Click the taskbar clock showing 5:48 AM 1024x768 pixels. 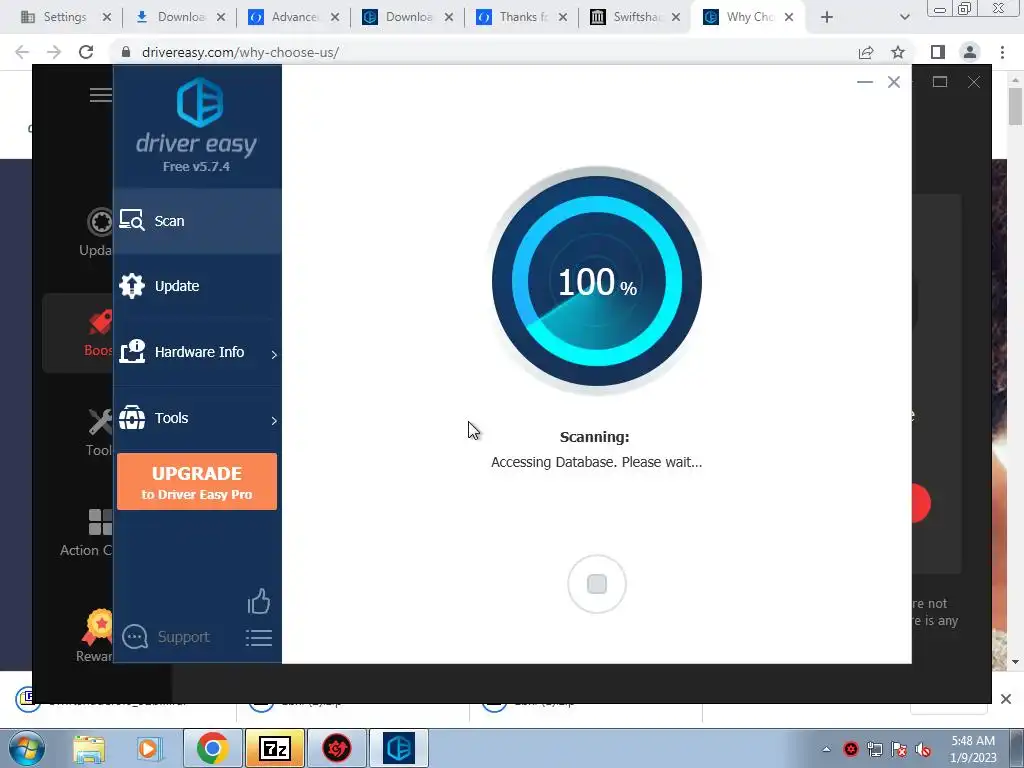973,749
